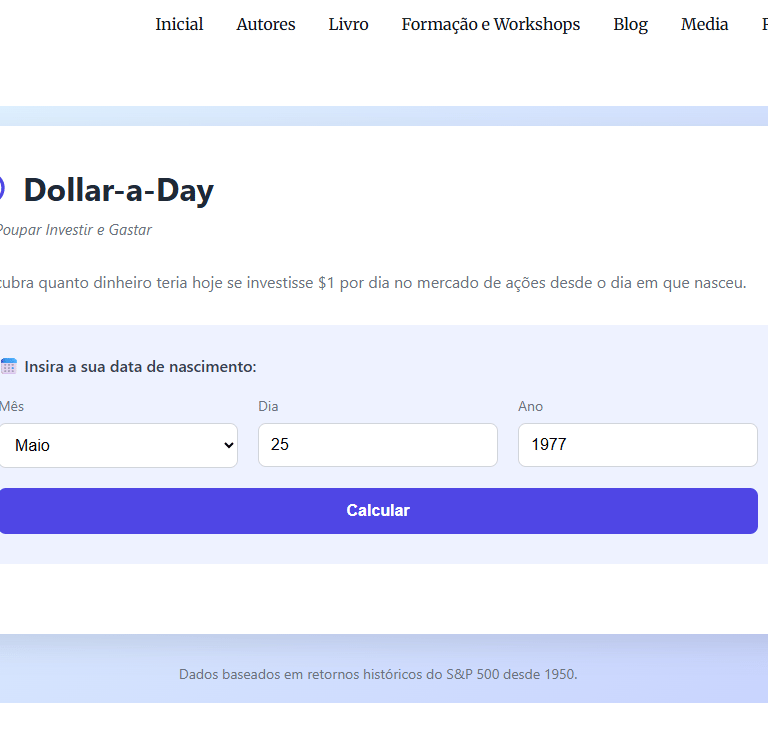Viewport: 768px width, 733px height.
Task: Click the calendar icon beside birth date prompt
Action: click(x=8, y=367)
